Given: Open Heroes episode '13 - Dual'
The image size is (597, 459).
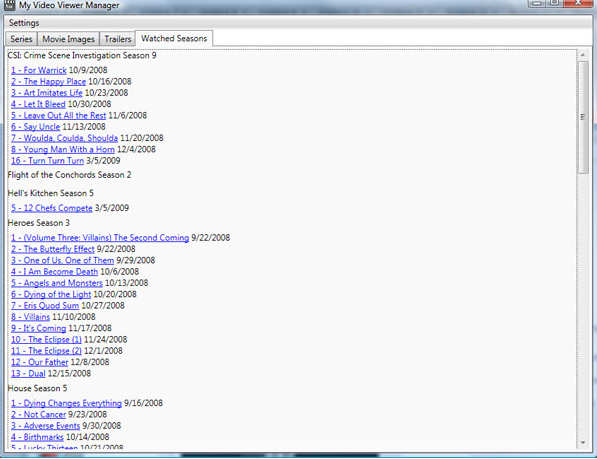Looking at the screenshot, I should pyautogui.click(x=28, y=374).
